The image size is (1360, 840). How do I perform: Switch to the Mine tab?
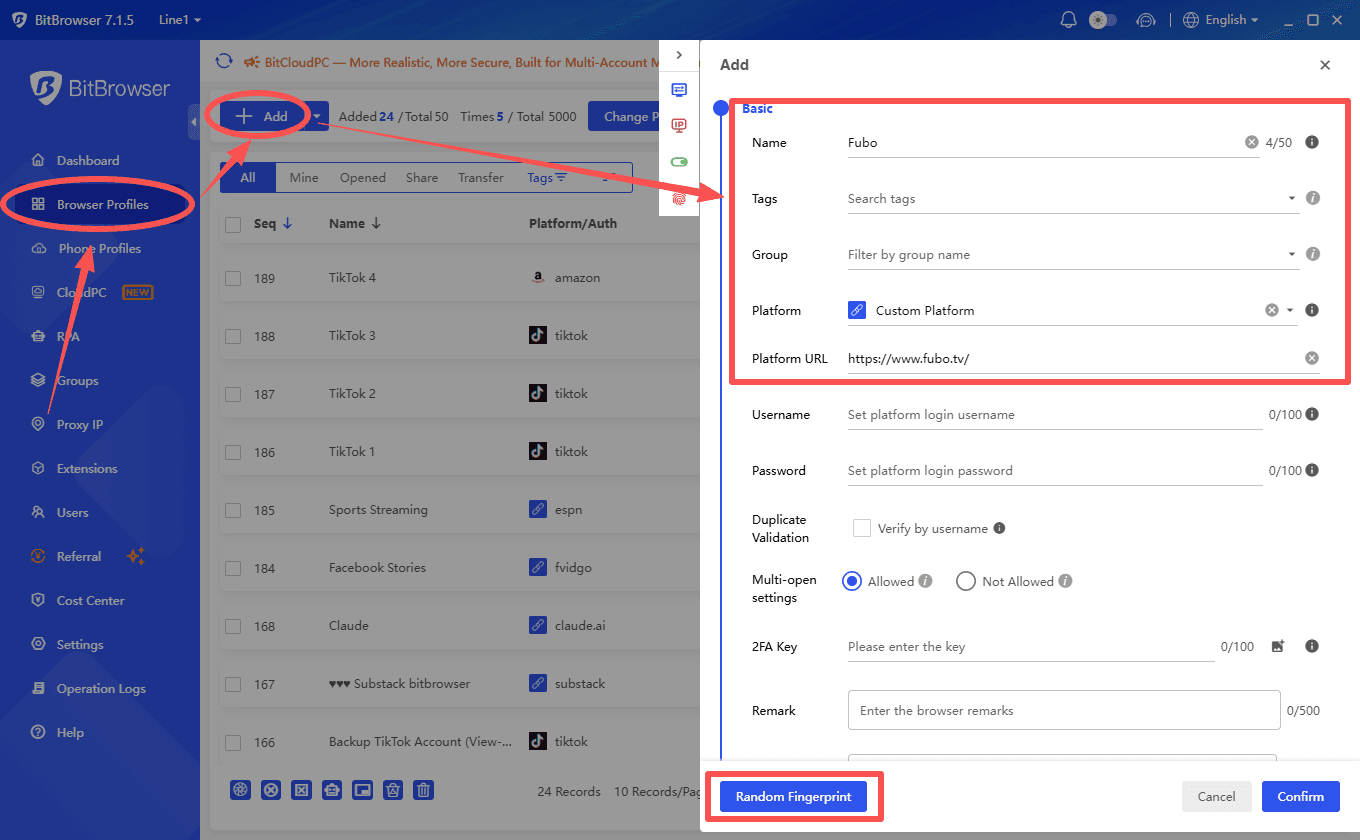pyautogui.click(x=304, y=178)
